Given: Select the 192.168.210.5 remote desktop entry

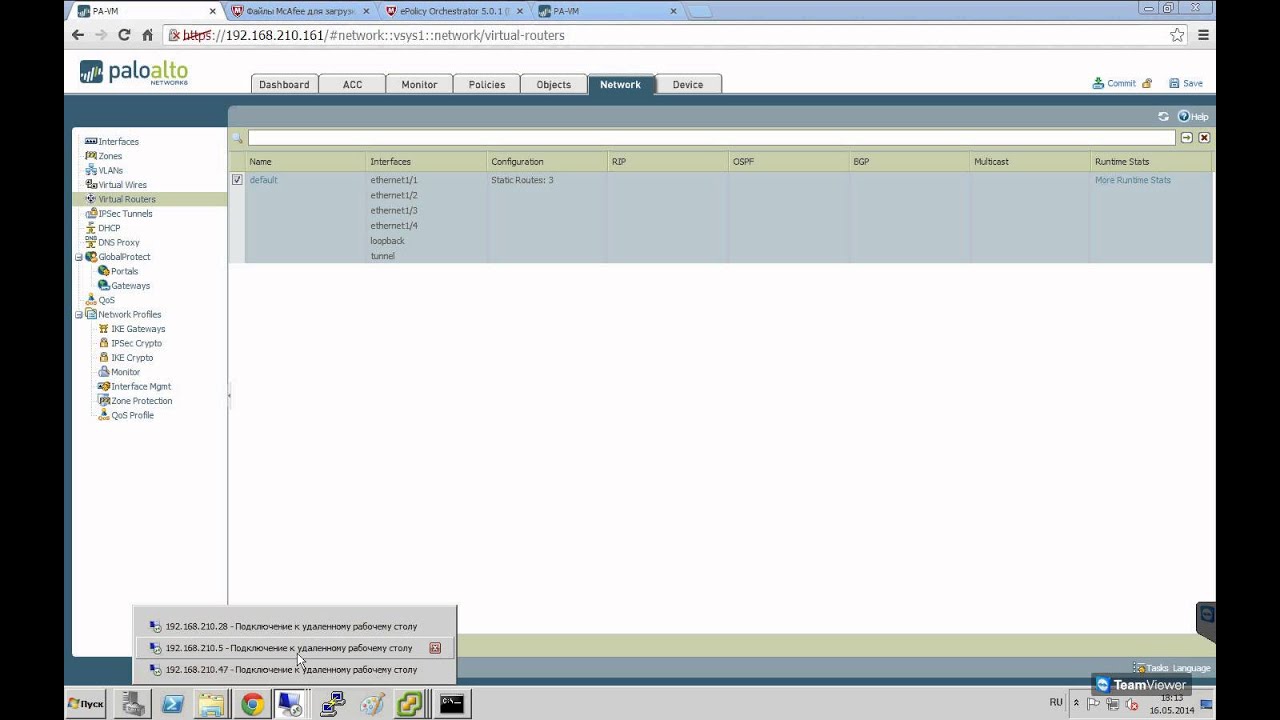Looking at the screenshot, I should [x=295, y=648].
